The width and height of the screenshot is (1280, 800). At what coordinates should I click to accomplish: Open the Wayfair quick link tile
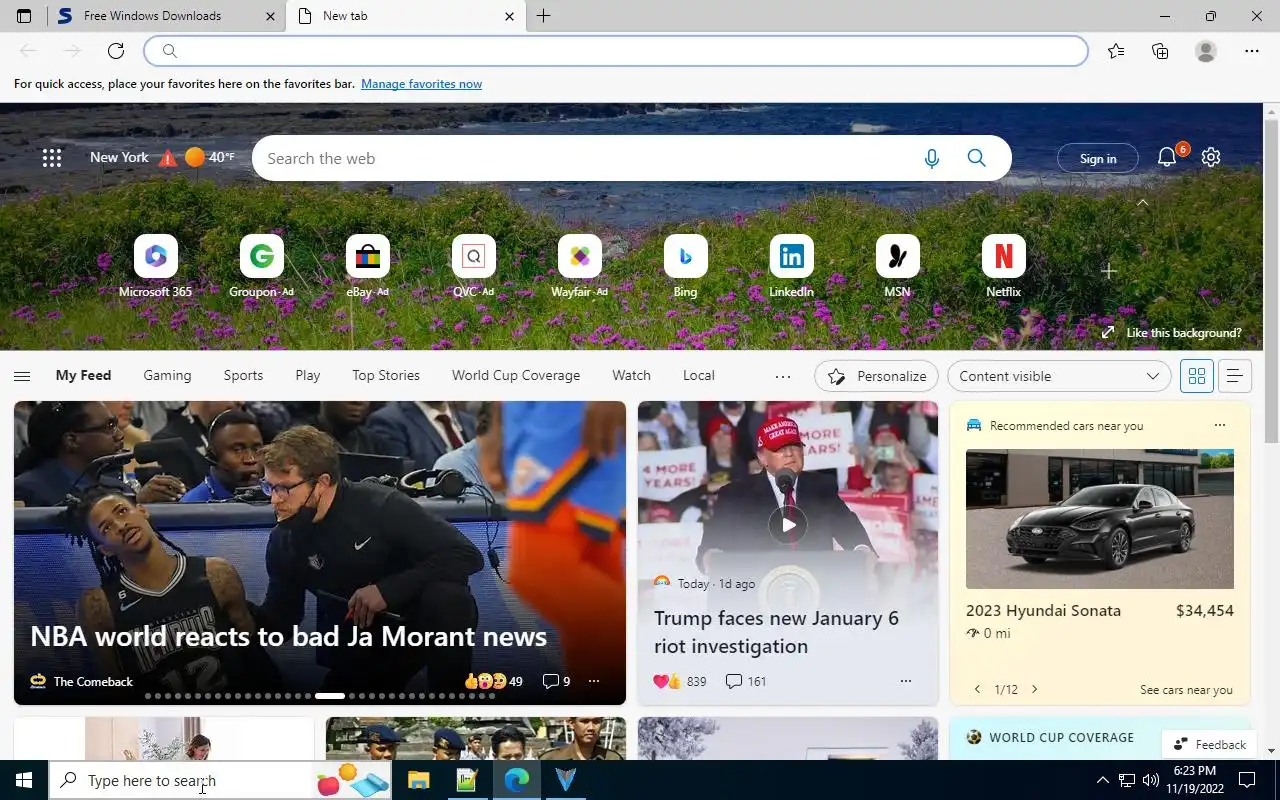(x=579, y=266)
